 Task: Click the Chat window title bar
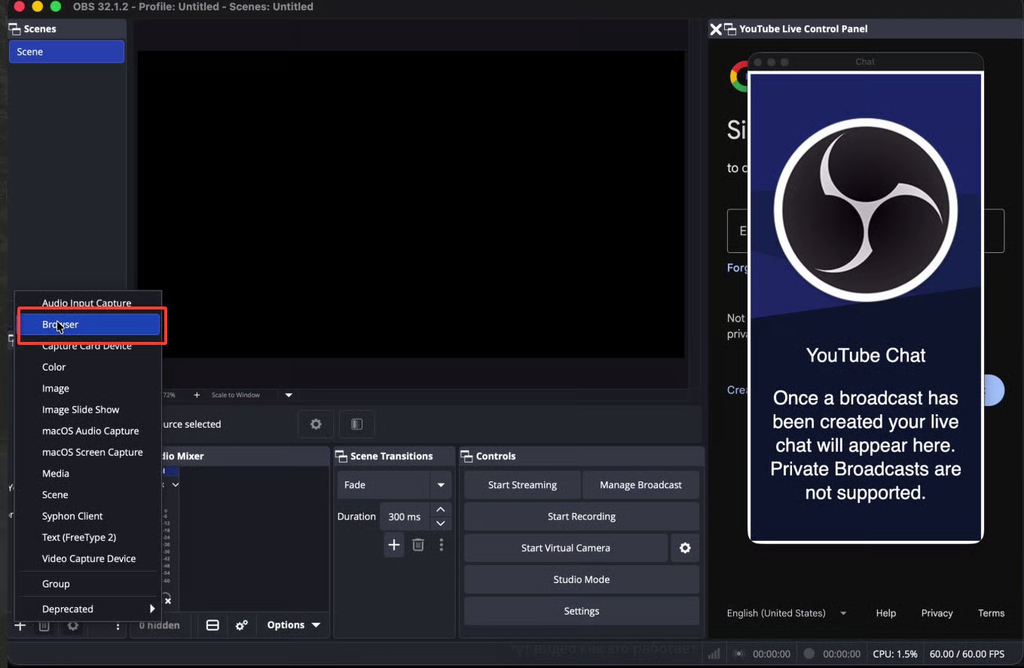click(865, 61)
